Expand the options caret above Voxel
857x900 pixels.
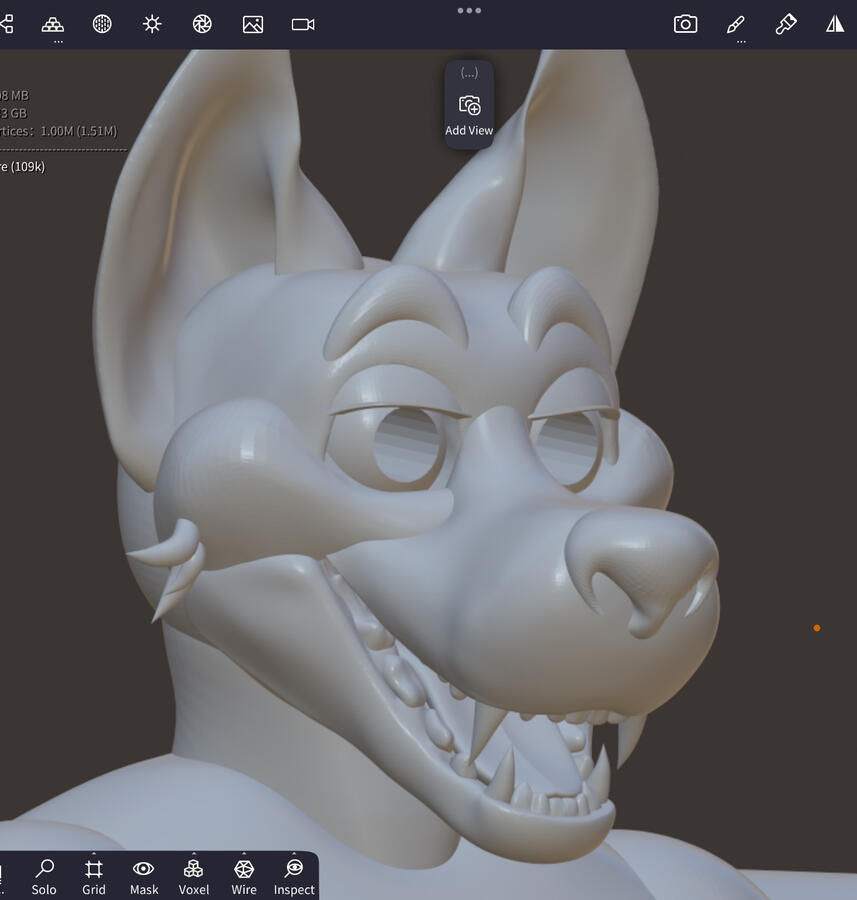coord(194,855)
